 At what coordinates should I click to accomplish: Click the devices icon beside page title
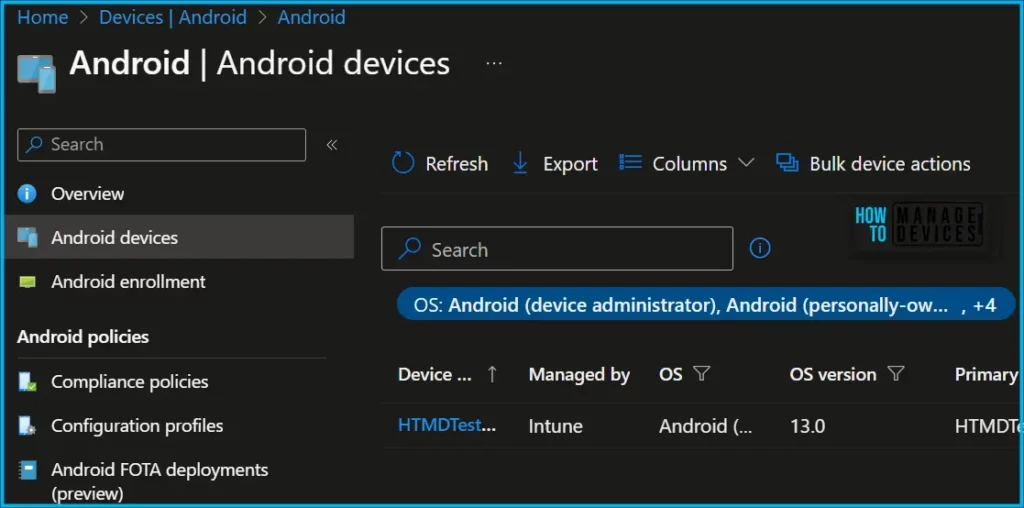(37, 74)
